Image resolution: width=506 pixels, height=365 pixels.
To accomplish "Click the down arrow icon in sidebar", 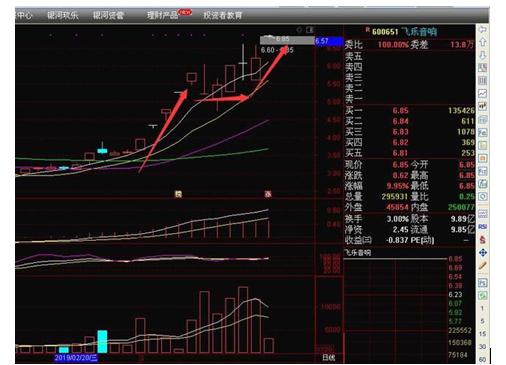I will tap(482, 55).
